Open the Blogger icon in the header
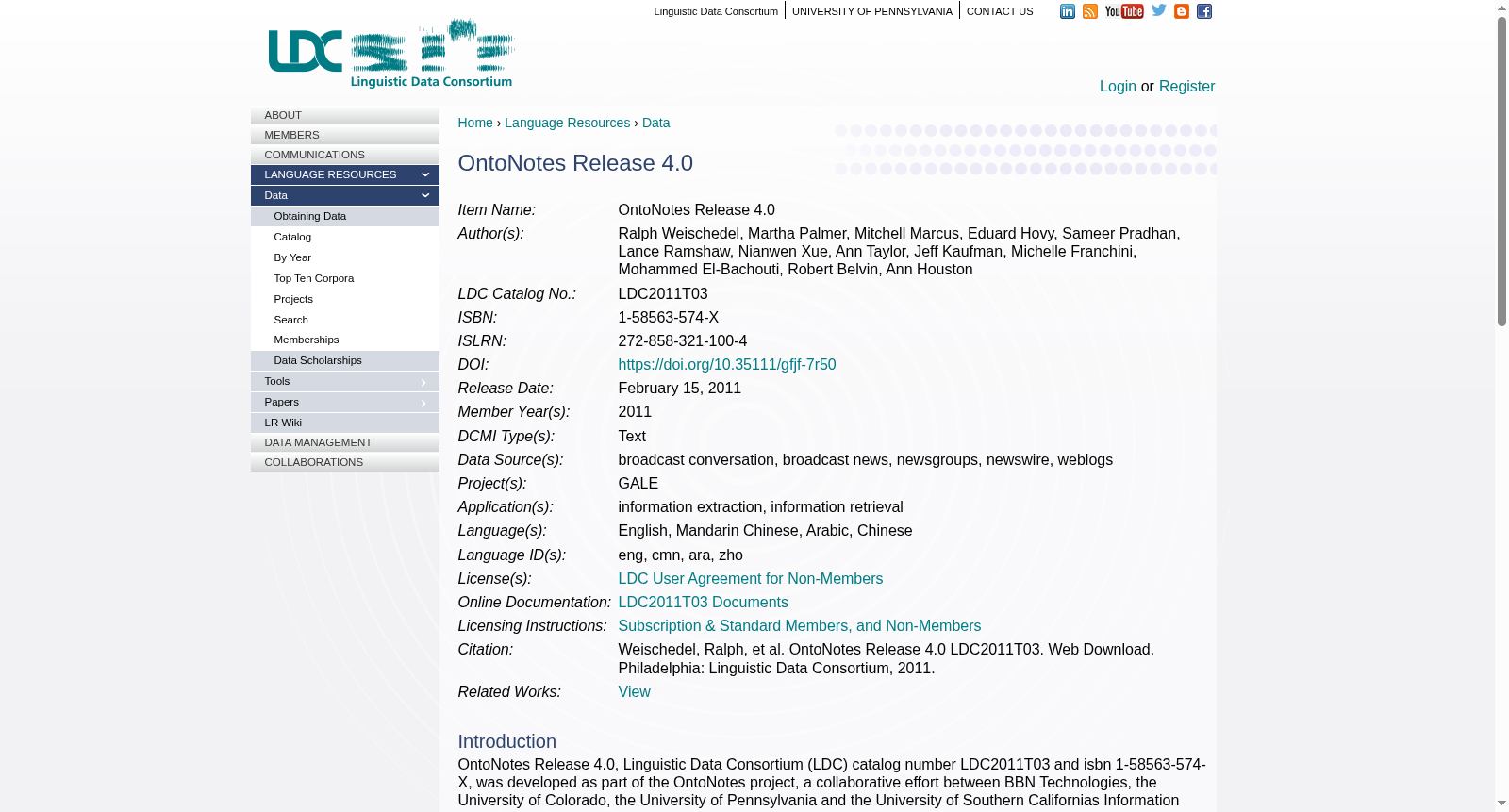The width and height of the screenshot is (1509, 812). coord(1182,11)
